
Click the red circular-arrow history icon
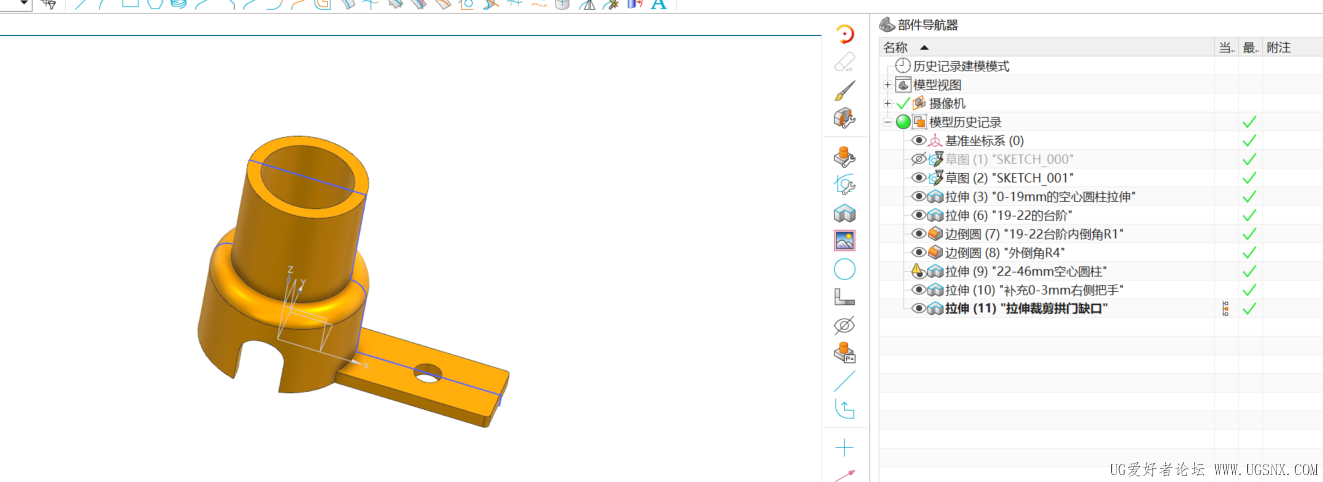click(x=845, y=35)
